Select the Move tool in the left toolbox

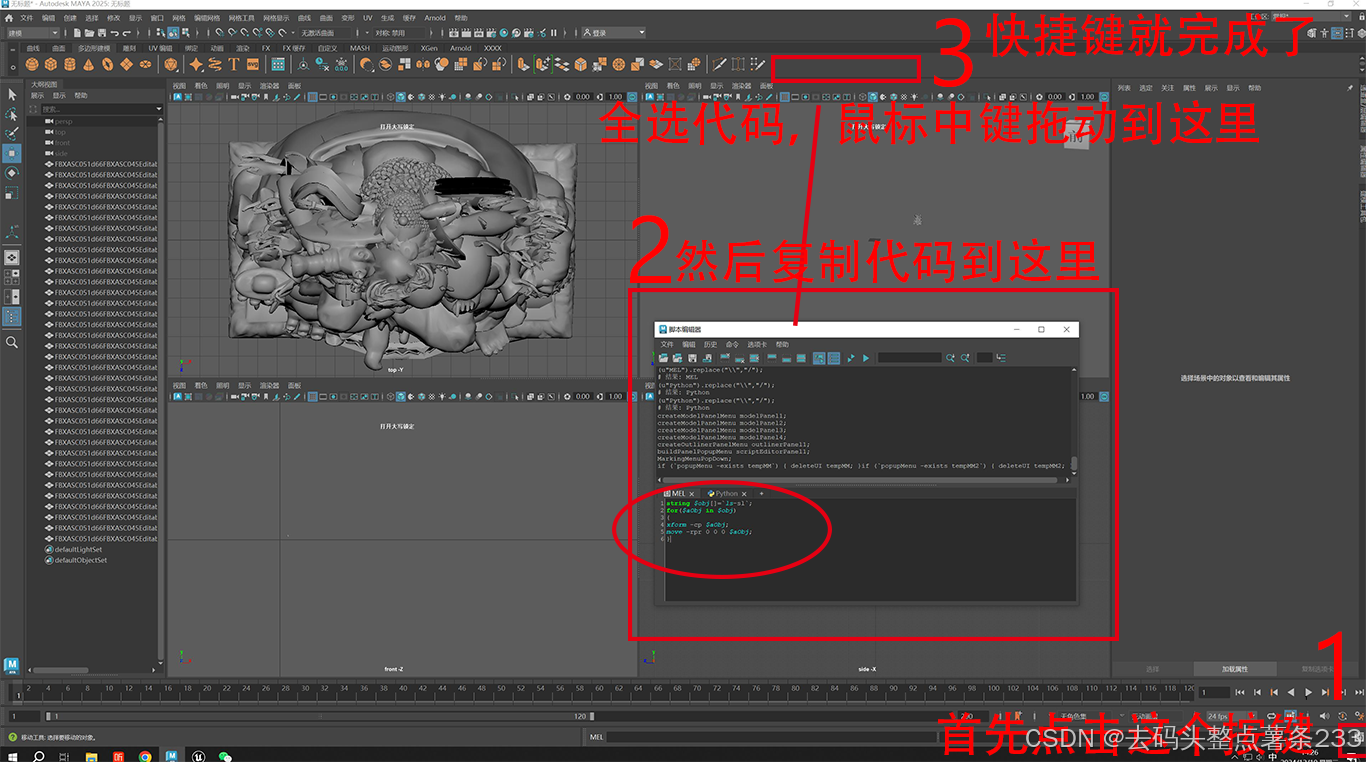[x=12, y=150]
